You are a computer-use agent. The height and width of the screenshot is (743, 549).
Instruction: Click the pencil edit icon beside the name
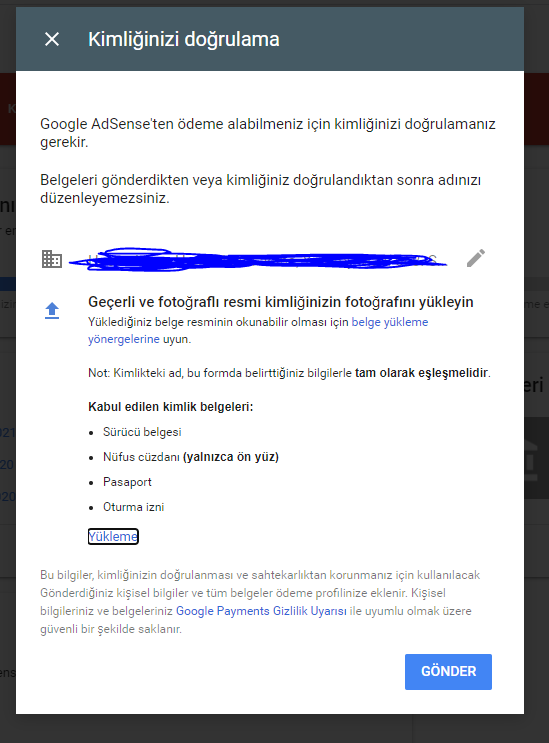[x=476, y=258]
